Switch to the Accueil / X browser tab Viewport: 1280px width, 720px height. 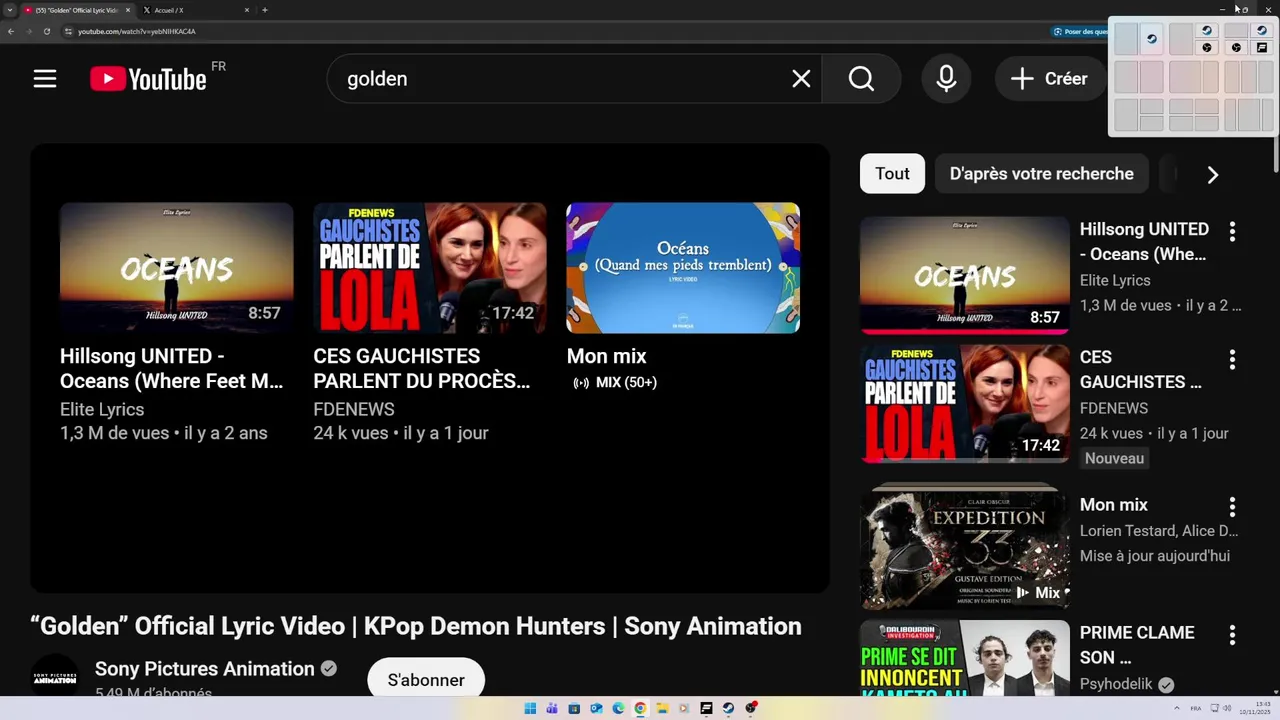[195, 10]
